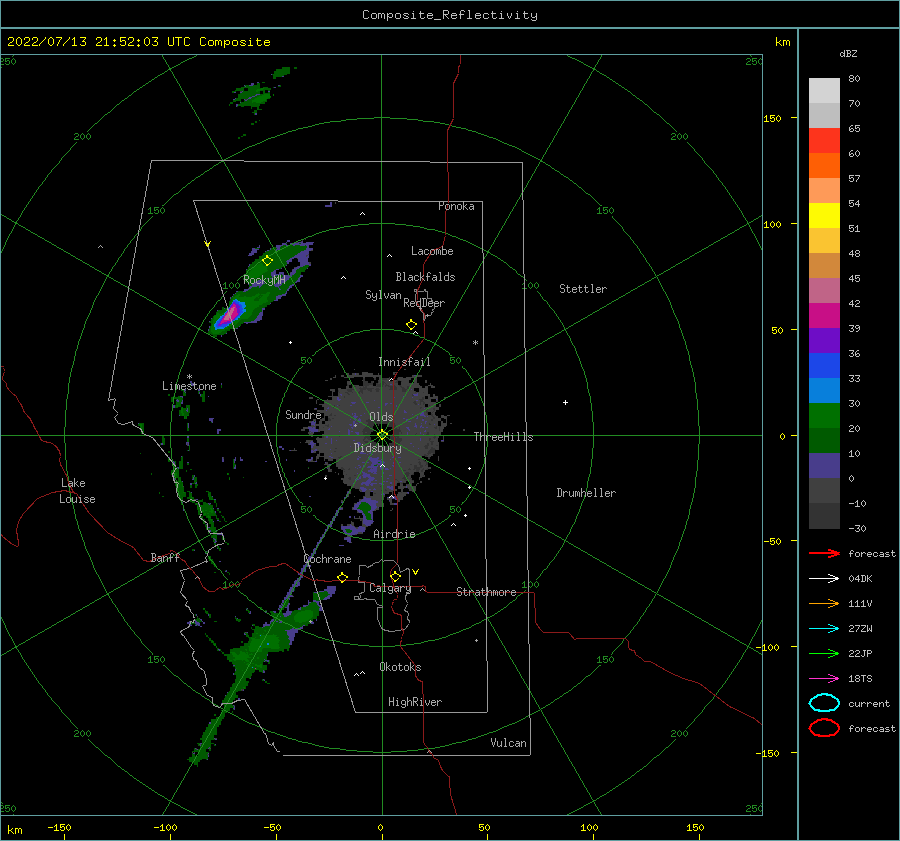This screenshot has height=841, width=900.
Task: Click the Olds town label
Action: (x=381, y=417)
